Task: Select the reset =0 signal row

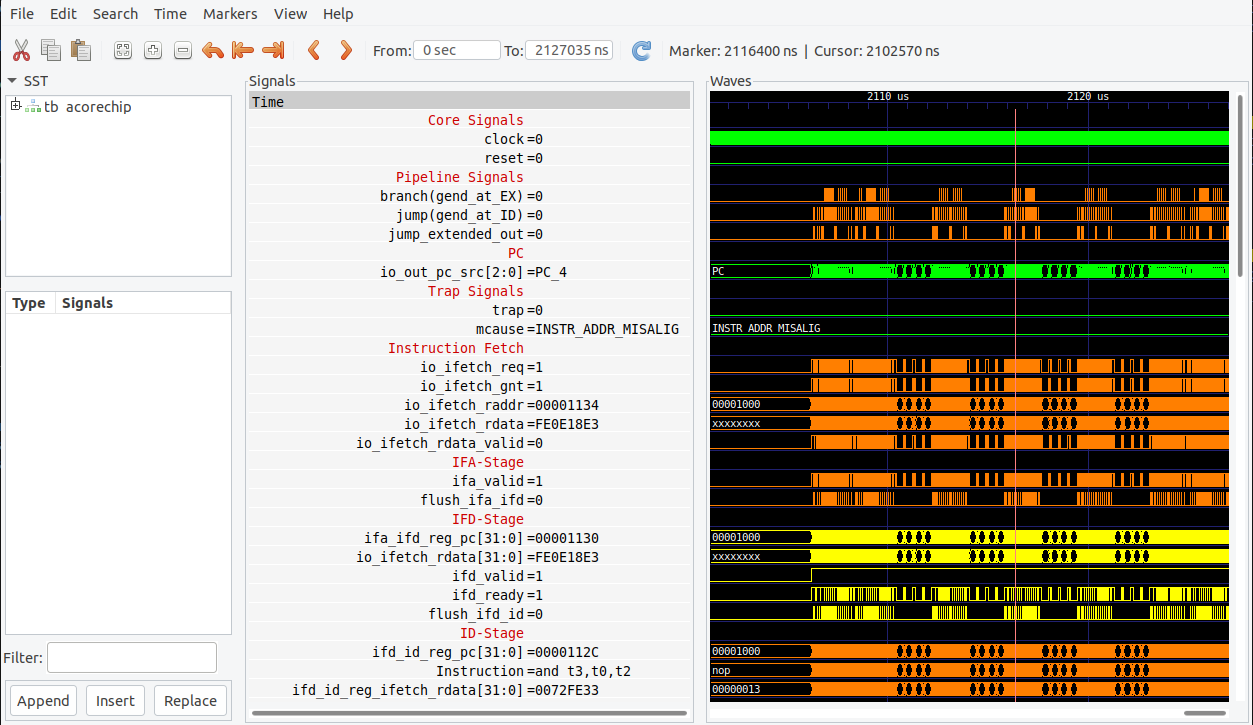Action: pyautogui.click(x=469, y=158)
